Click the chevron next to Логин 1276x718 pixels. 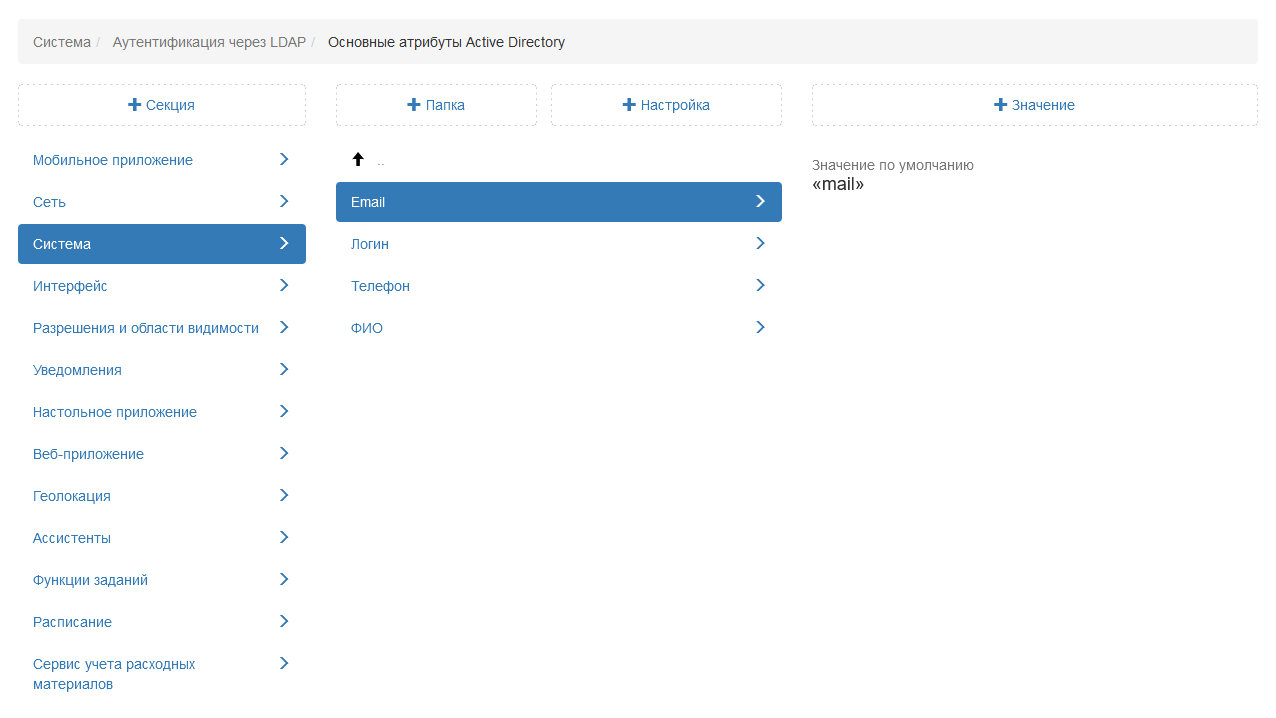760,244
